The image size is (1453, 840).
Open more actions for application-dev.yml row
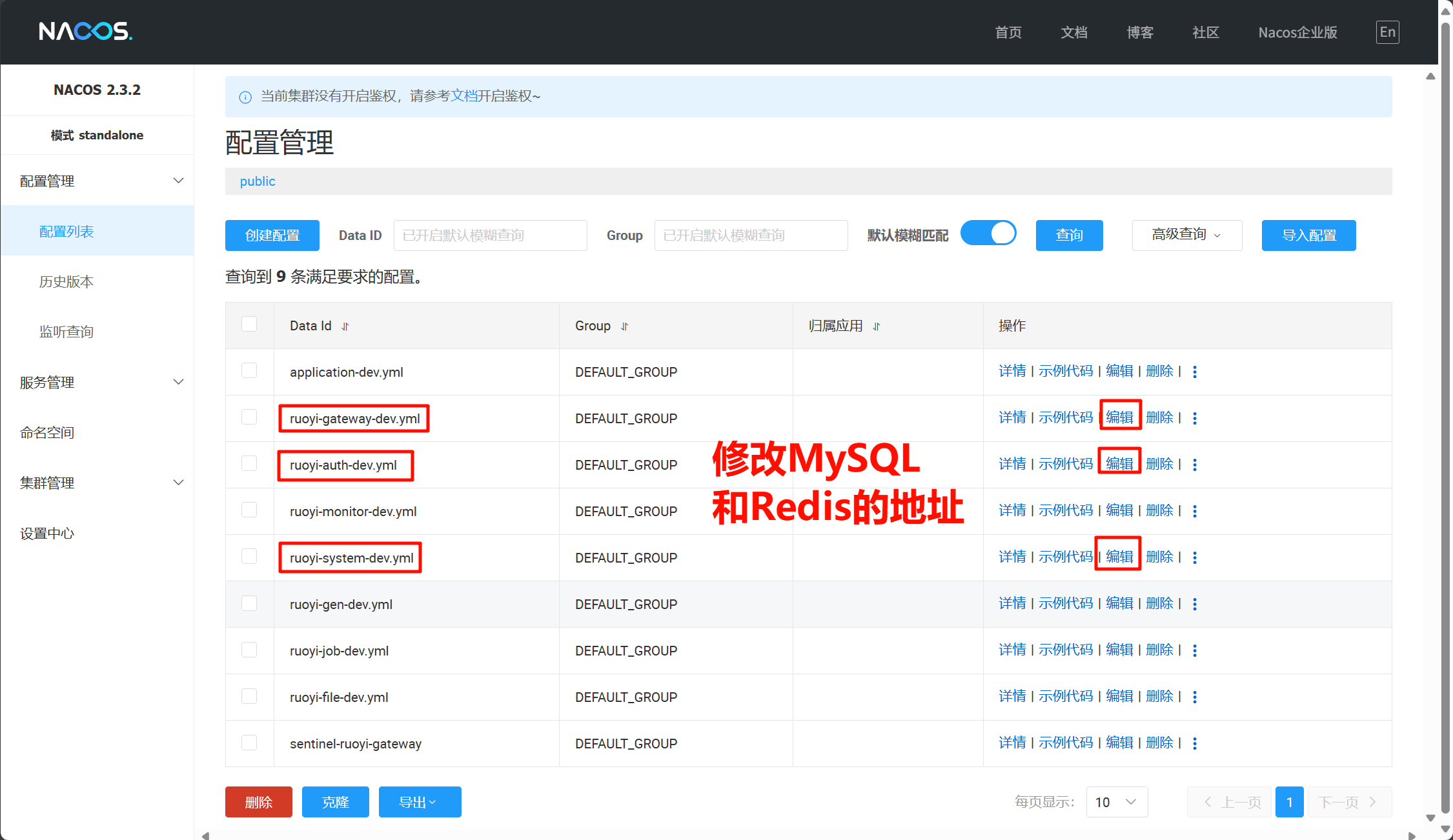[x=1195, y=372]
